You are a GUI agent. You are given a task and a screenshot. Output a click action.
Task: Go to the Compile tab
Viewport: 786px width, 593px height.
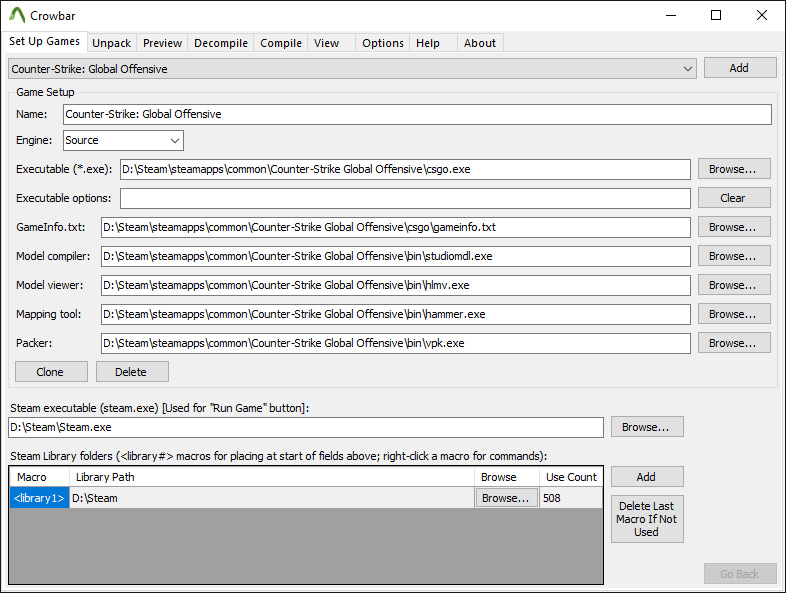(x=281, y=43)
